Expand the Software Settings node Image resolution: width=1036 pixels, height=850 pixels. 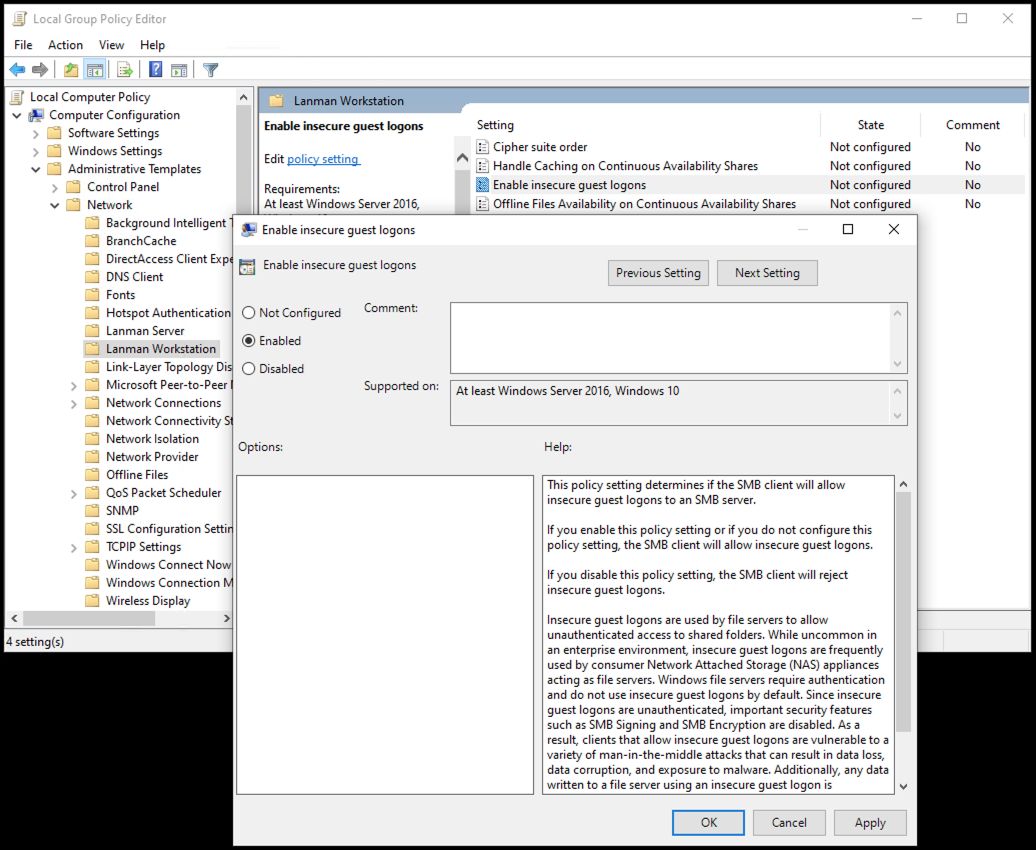click(36, 134)
